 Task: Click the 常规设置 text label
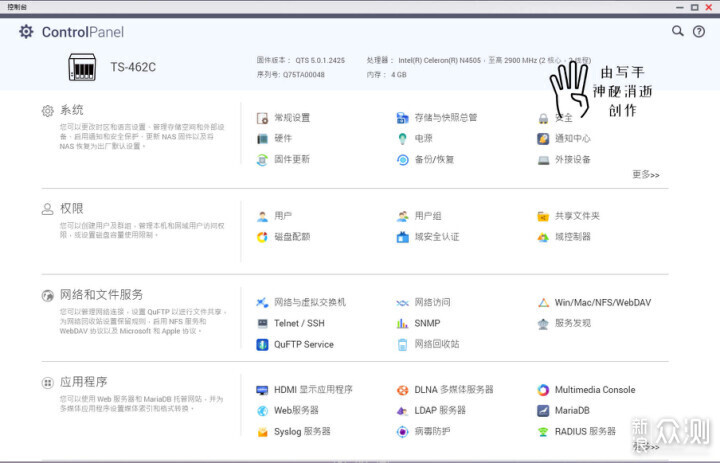(x=292, y=118)
